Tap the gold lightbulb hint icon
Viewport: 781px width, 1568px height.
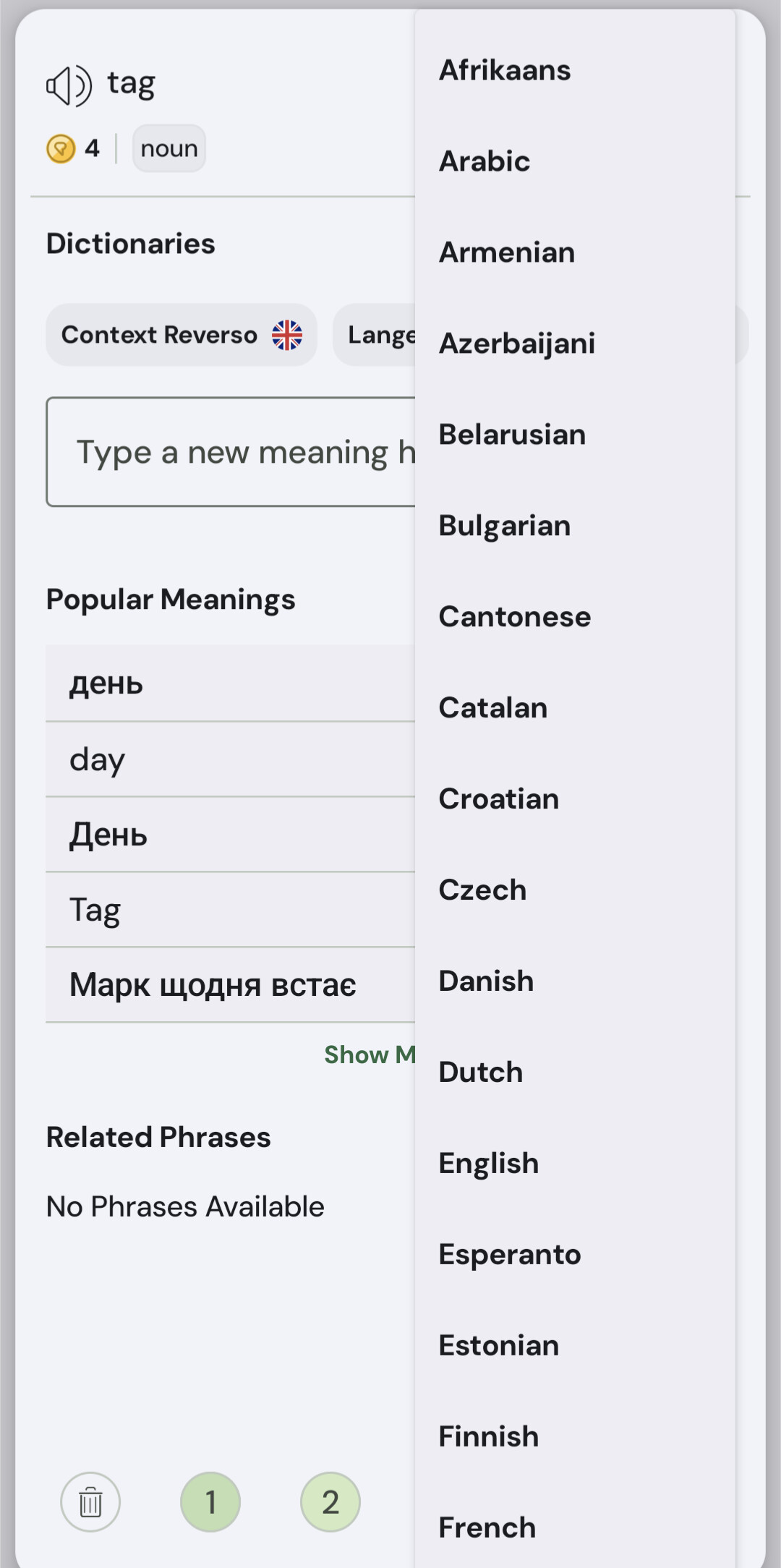pyautogui.click(x=61, y=149)
